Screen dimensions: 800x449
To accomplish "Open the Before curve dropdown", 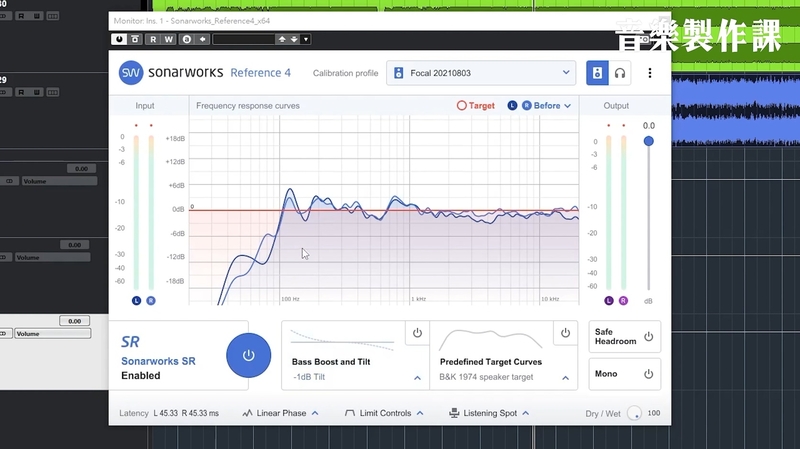I will (552, 106).
